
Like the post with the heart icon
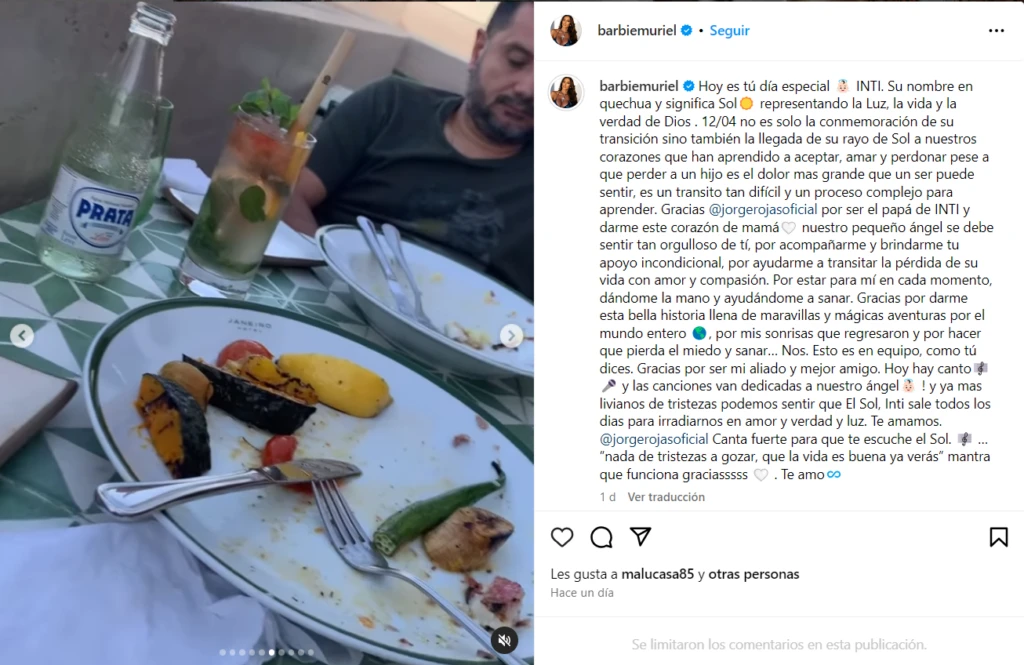562,537
